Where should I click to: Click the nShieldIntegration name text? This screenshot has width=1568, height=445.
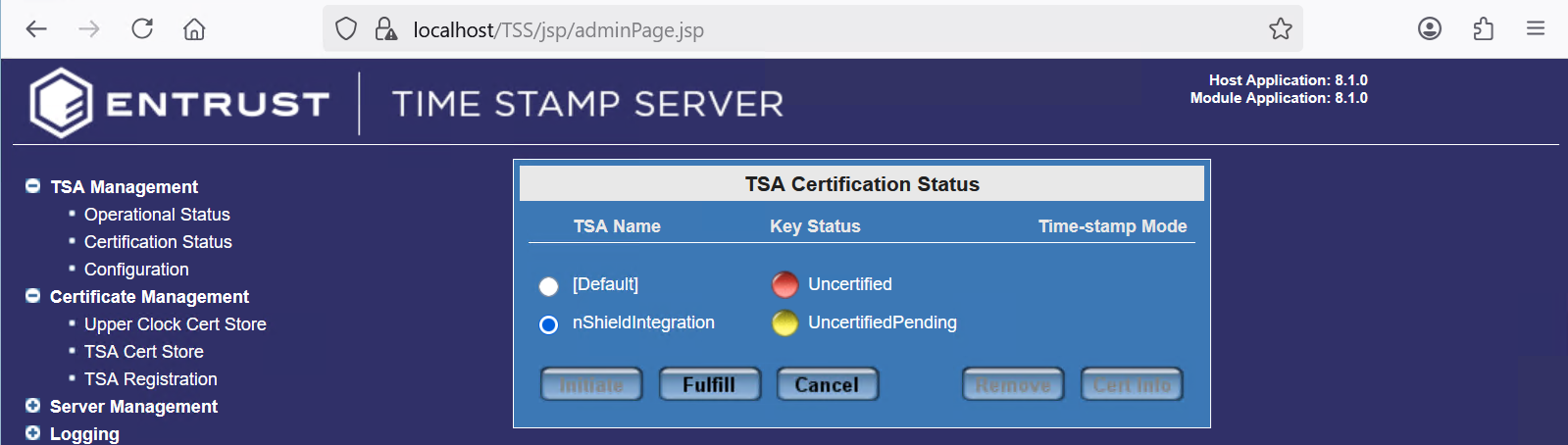pyautogui.click(x=643, y=322)
